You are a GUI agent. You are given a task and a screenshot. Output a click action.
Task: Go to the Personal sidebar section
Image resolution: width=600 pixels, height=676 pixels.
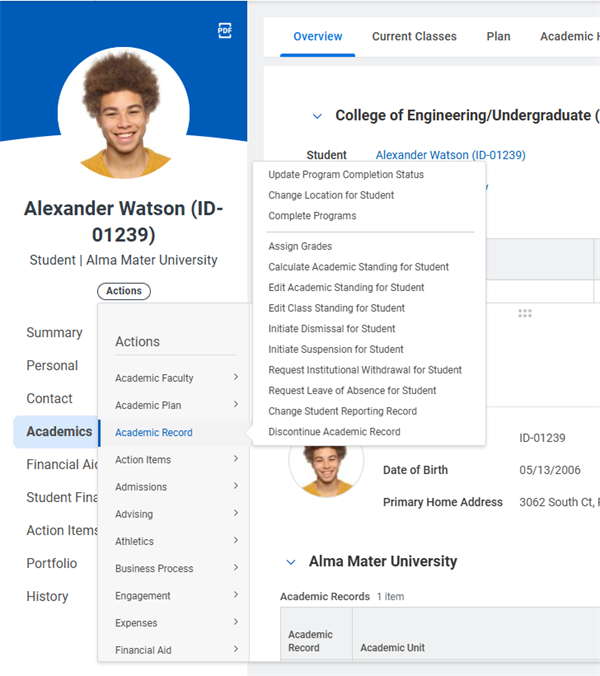[52, 366]
